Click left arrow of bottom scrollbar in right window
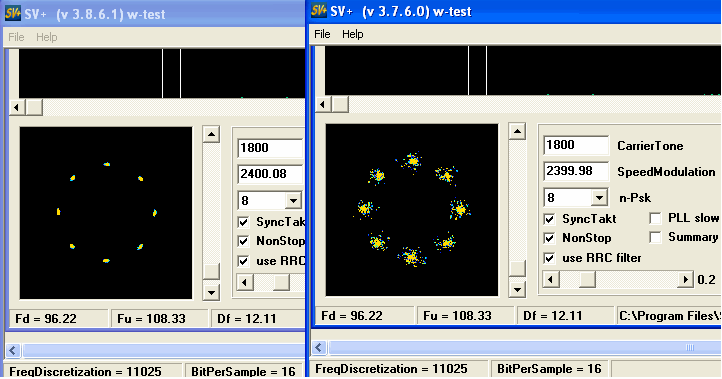 point(319,347)
